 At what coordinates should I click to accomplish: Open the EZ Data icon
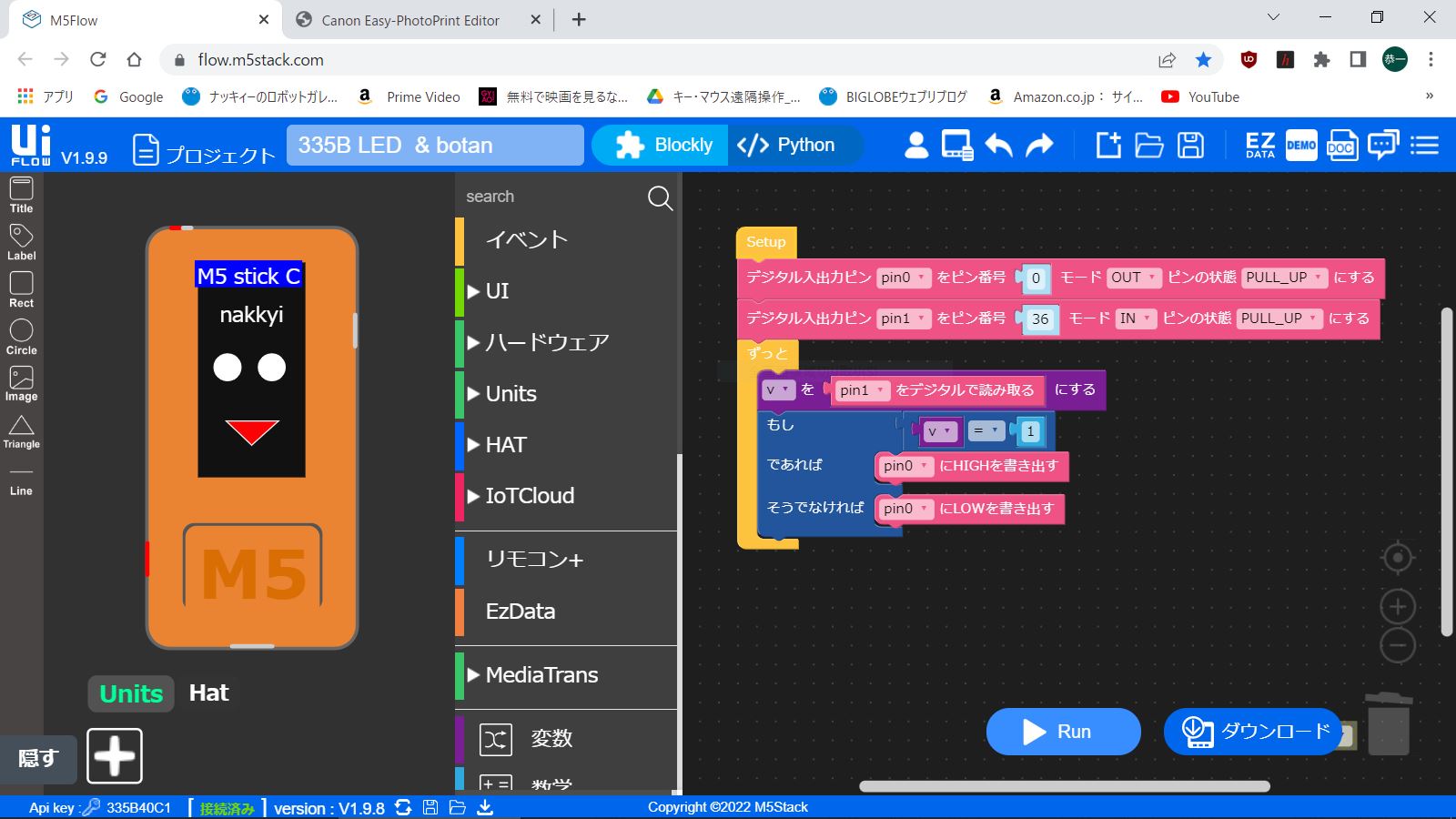pyautogui.click(x=1259, y=146)
